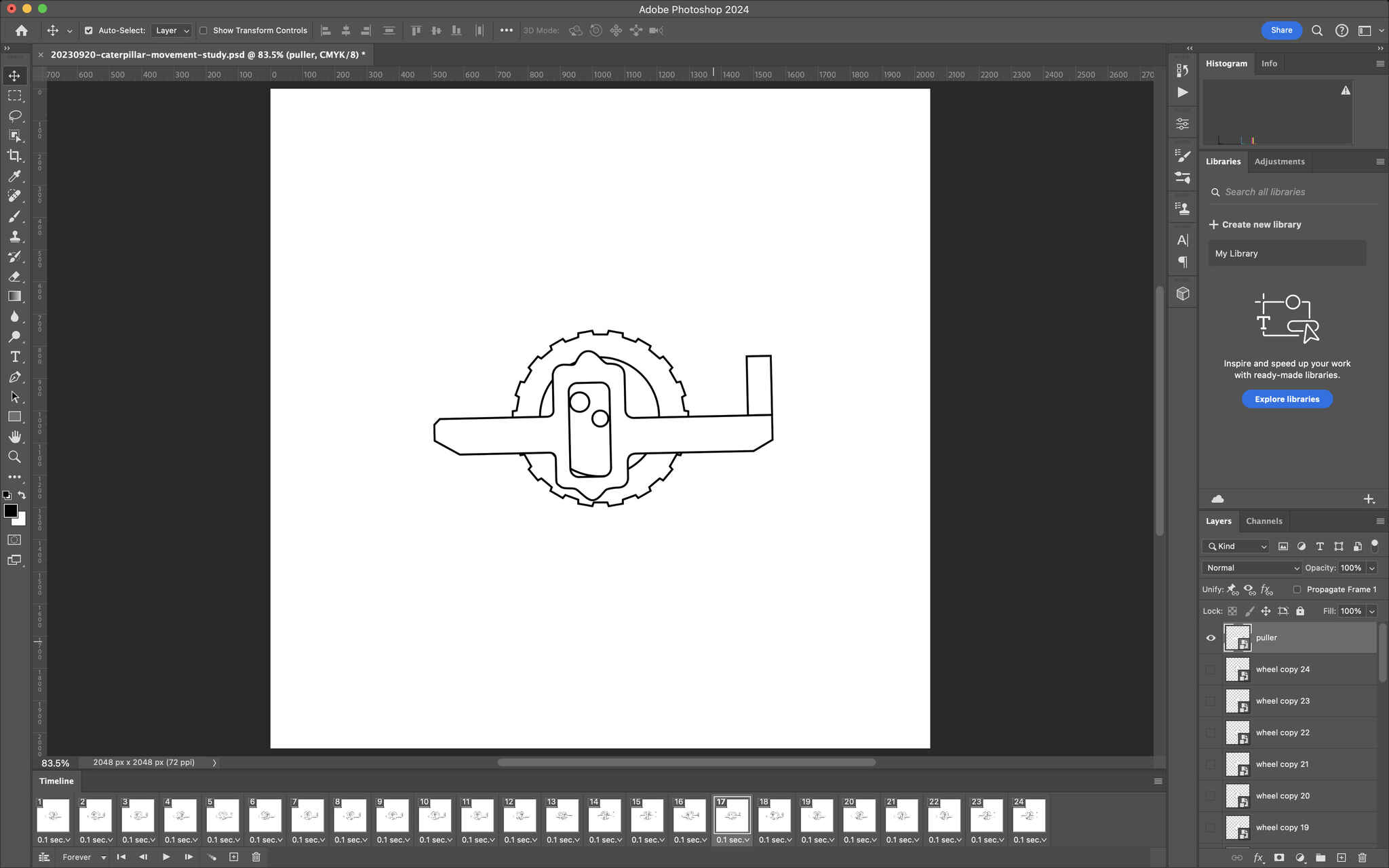Select the Hand tool
Screen dimensions: 1389x868
click(14, 437)
